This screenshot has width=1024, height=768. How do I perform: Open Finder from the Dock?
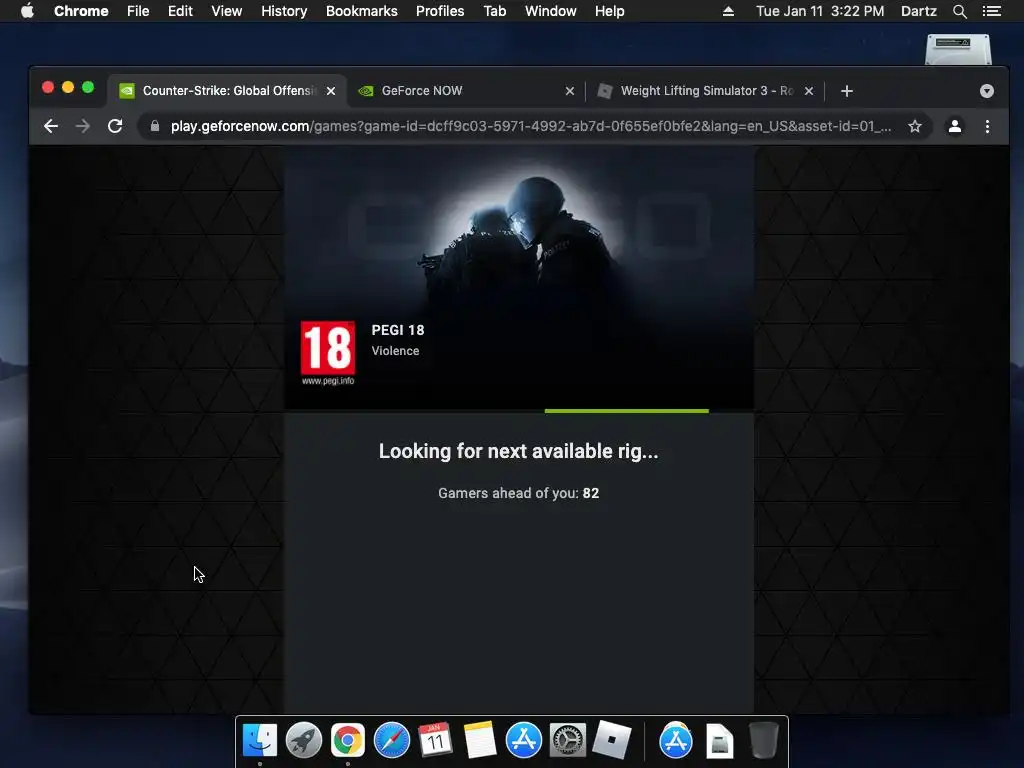(260, 741)
